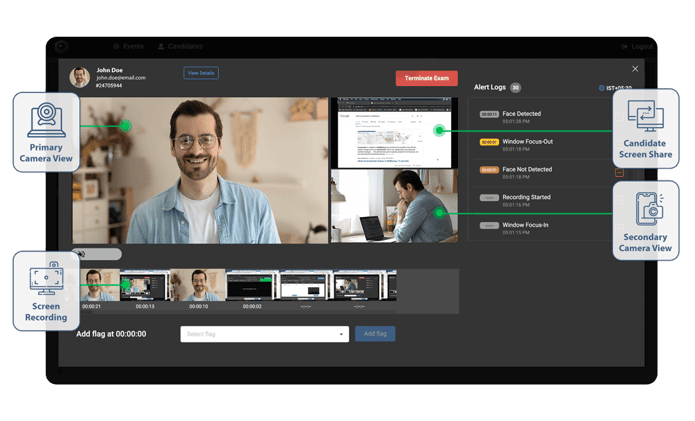Click John Doe's profile avatar
This screenshot has width=695, height=421.
click(80, 77)
